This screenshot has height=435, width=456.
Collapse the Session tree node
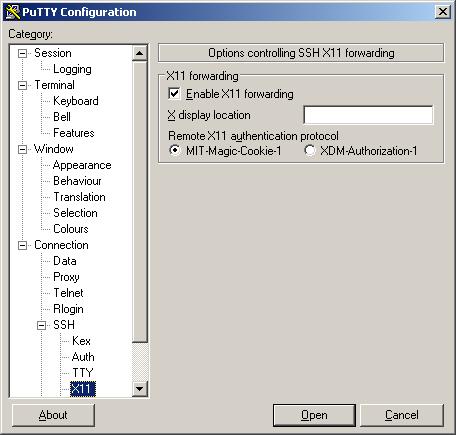point(22,53)
